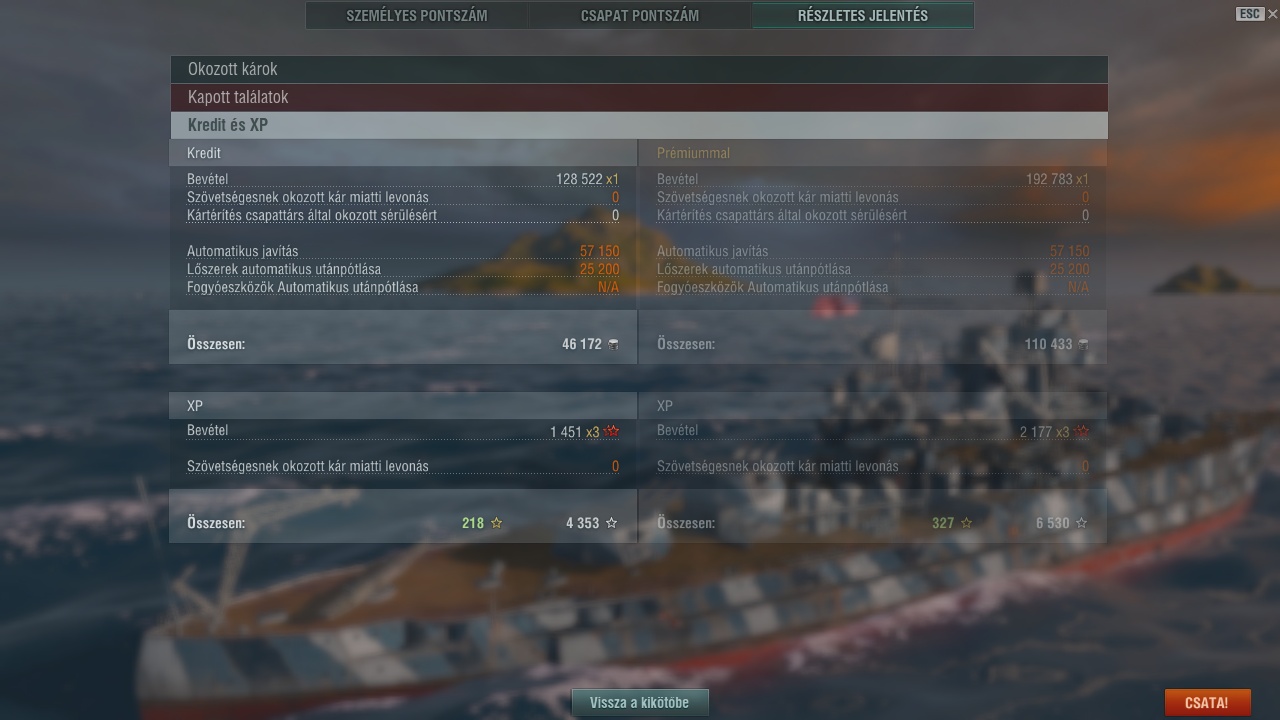1280x720 pixels.
Task: Click the white star beside 4 353
Action: tap(612, 523)
